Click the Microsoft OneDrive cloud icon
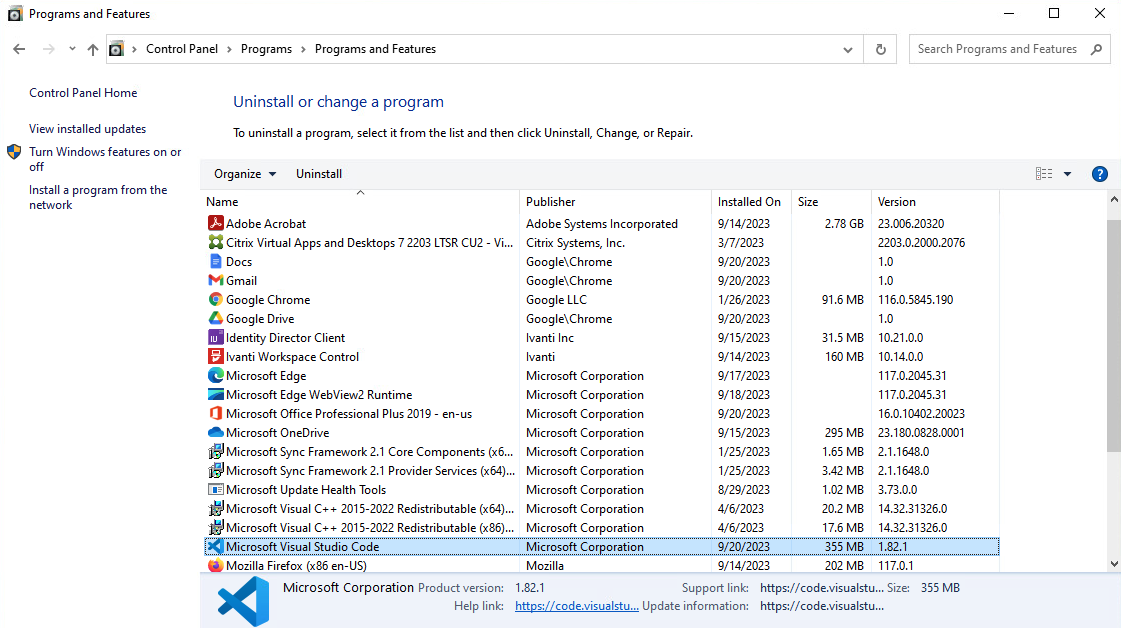 pyautogui.click(x=215, y=432)
